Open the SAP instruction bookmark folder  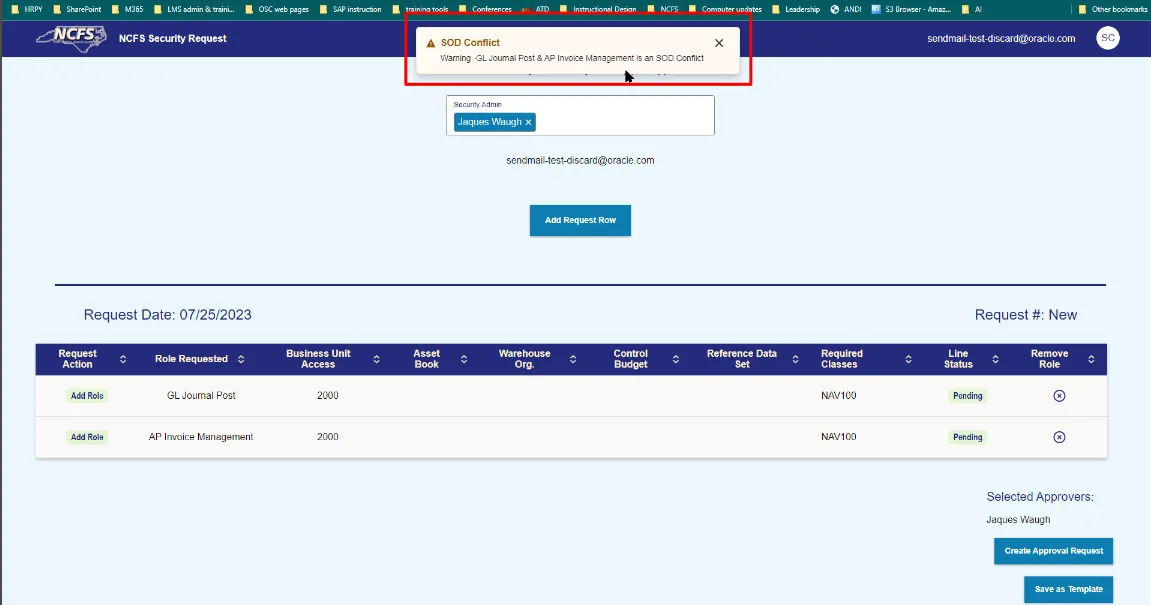click(350, 10)
